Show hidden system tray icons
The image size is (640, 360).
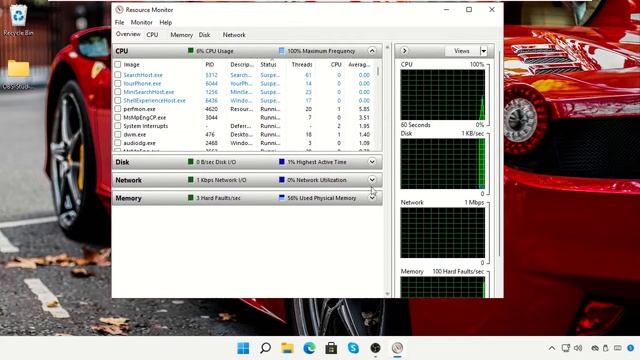(552, 348)
